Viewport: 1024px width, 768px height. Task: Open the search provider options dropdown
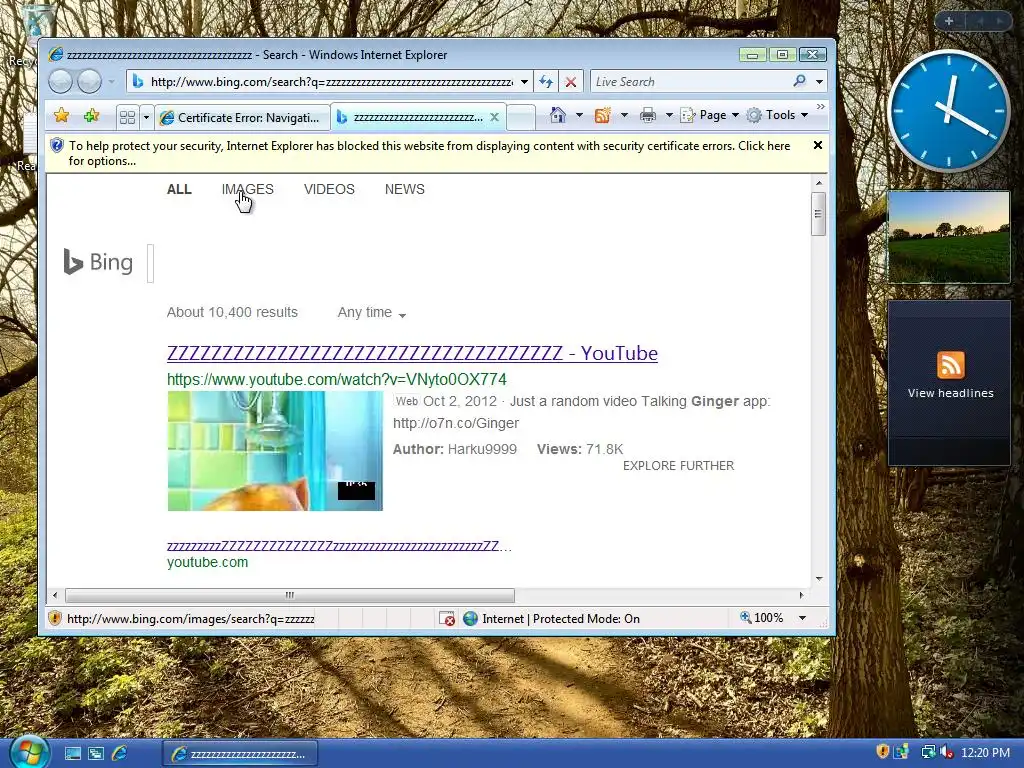pyautogui.click(x=819, y=82)
